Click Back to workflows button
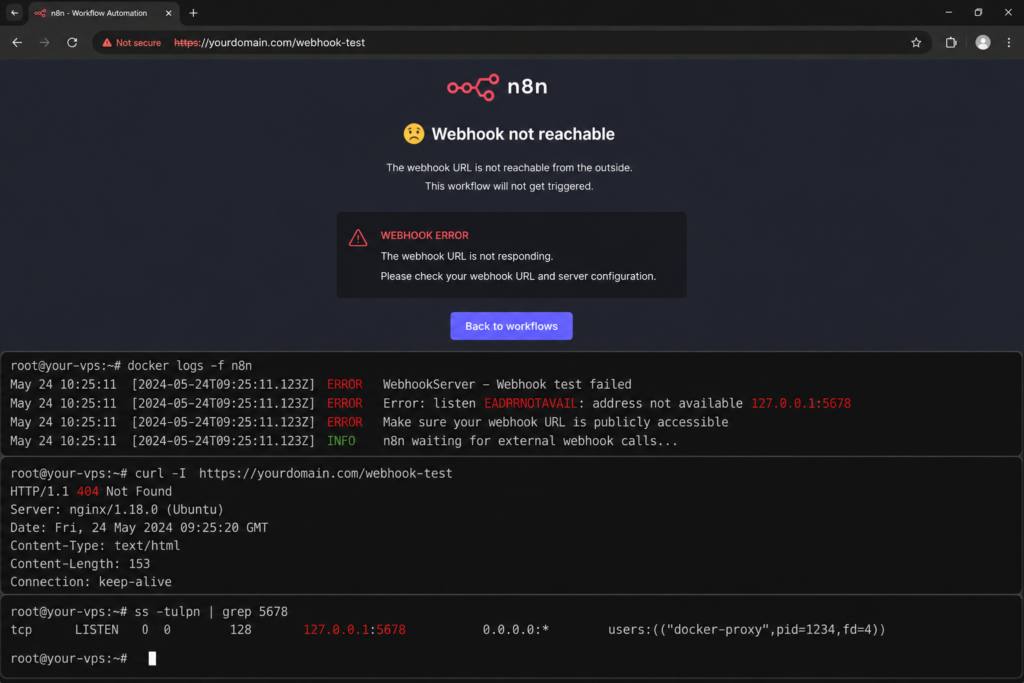Image resolution: width=1024 pixels, height=683 pixels. [x=511, y=326]
